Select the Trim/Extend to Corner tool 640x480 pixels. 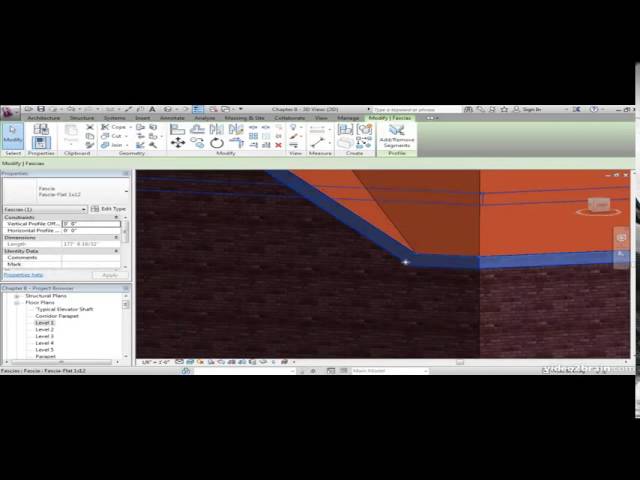pos(236,143)
